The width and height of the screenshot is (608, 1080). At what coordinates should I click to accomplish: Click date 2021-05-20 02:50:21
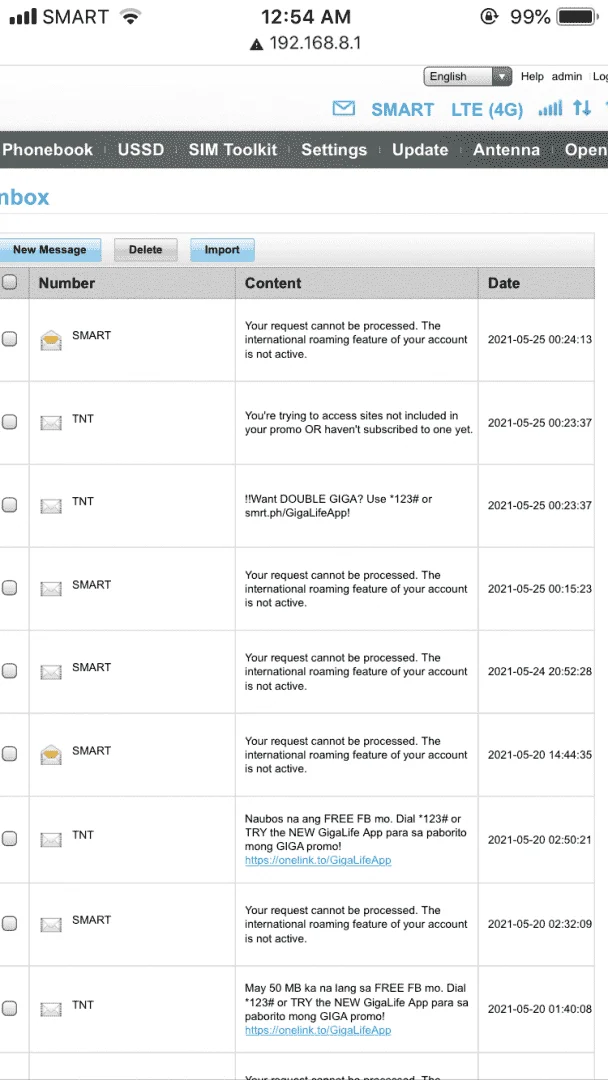(540, 840)
